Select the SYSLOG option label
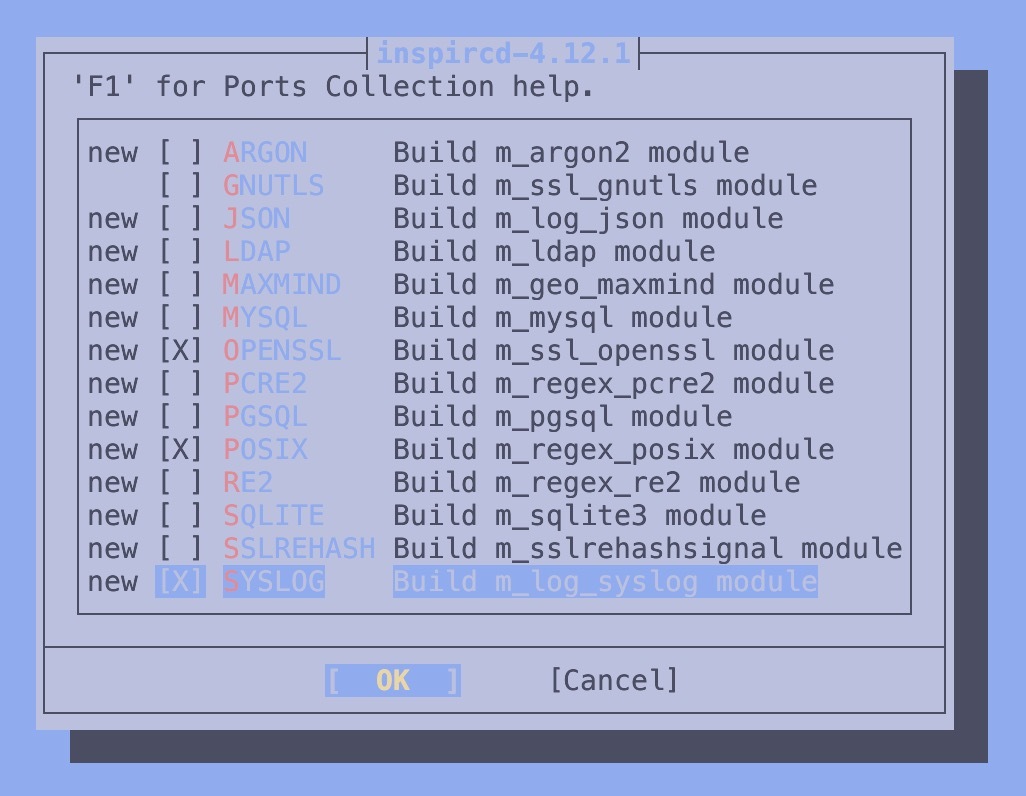 click(274, 581)
